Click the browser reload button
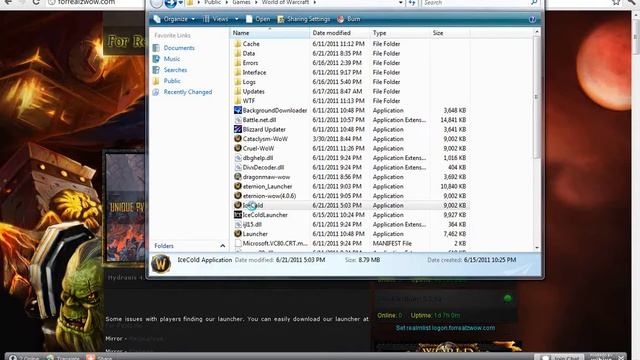Screen dimensions: 640x360 [x=36, y=2]
